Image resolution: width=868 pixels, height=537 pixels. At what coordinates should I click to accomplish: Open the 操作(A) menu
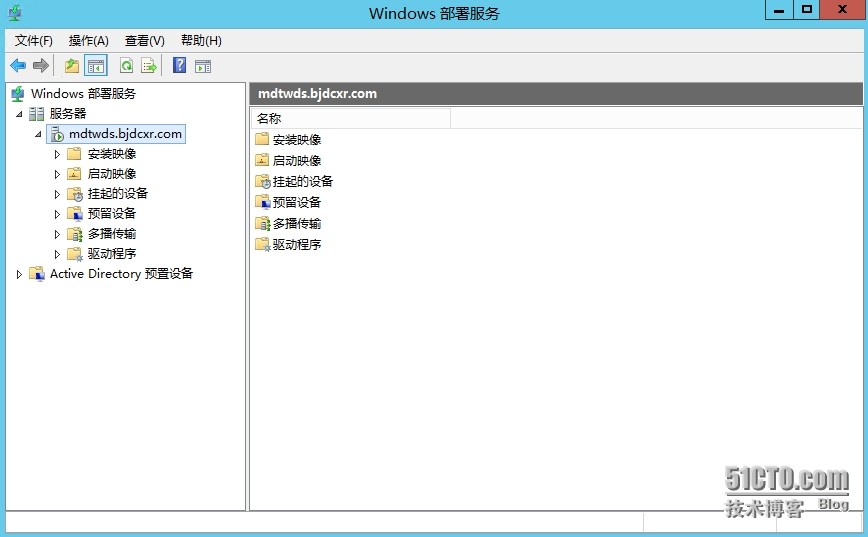click(x=89, y=40)
